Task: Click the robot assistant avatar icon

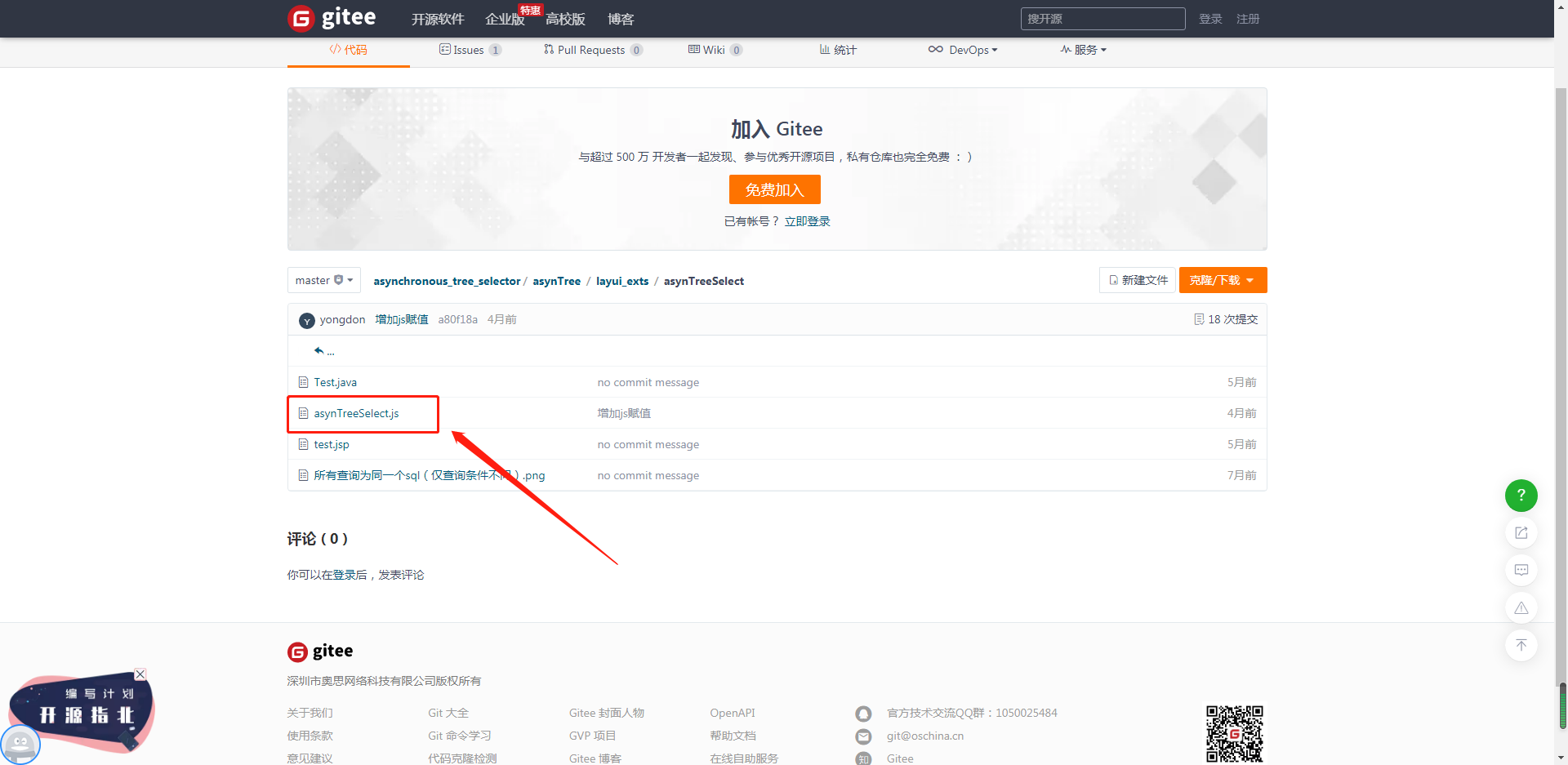Action: [x=20, y=744]
